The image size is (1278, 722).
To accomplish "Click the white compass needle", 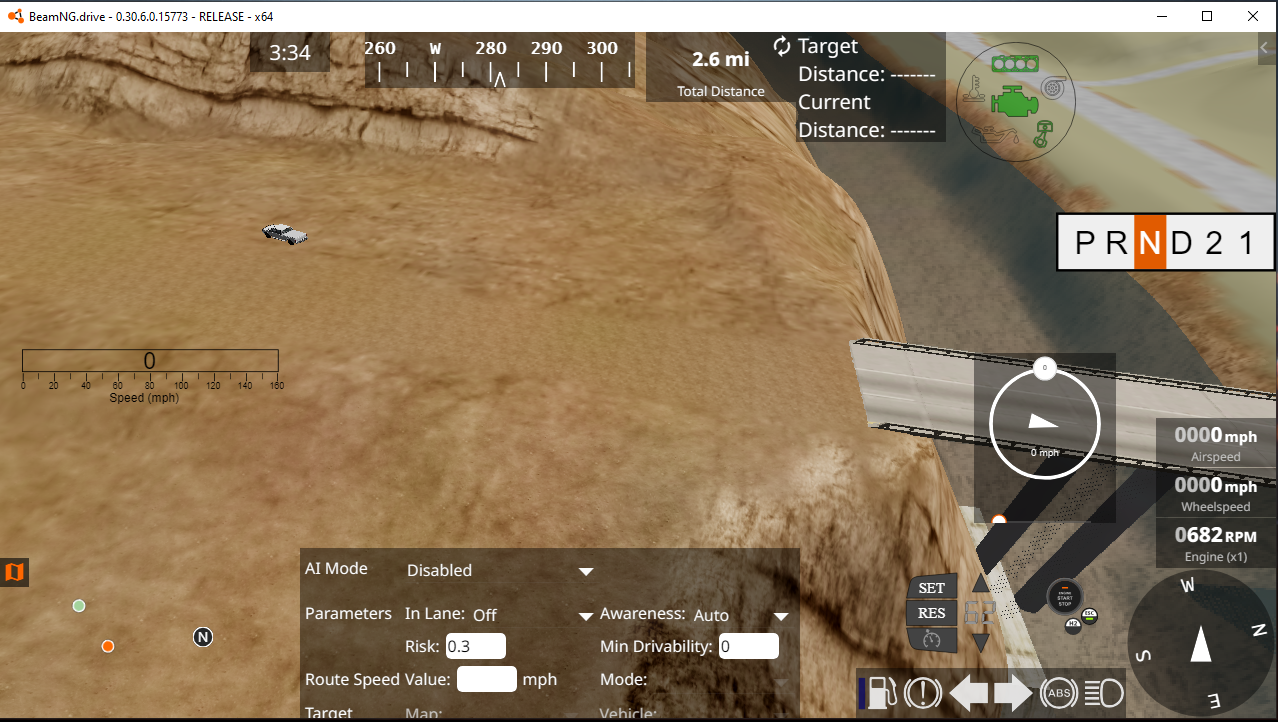I will 1201,643.
